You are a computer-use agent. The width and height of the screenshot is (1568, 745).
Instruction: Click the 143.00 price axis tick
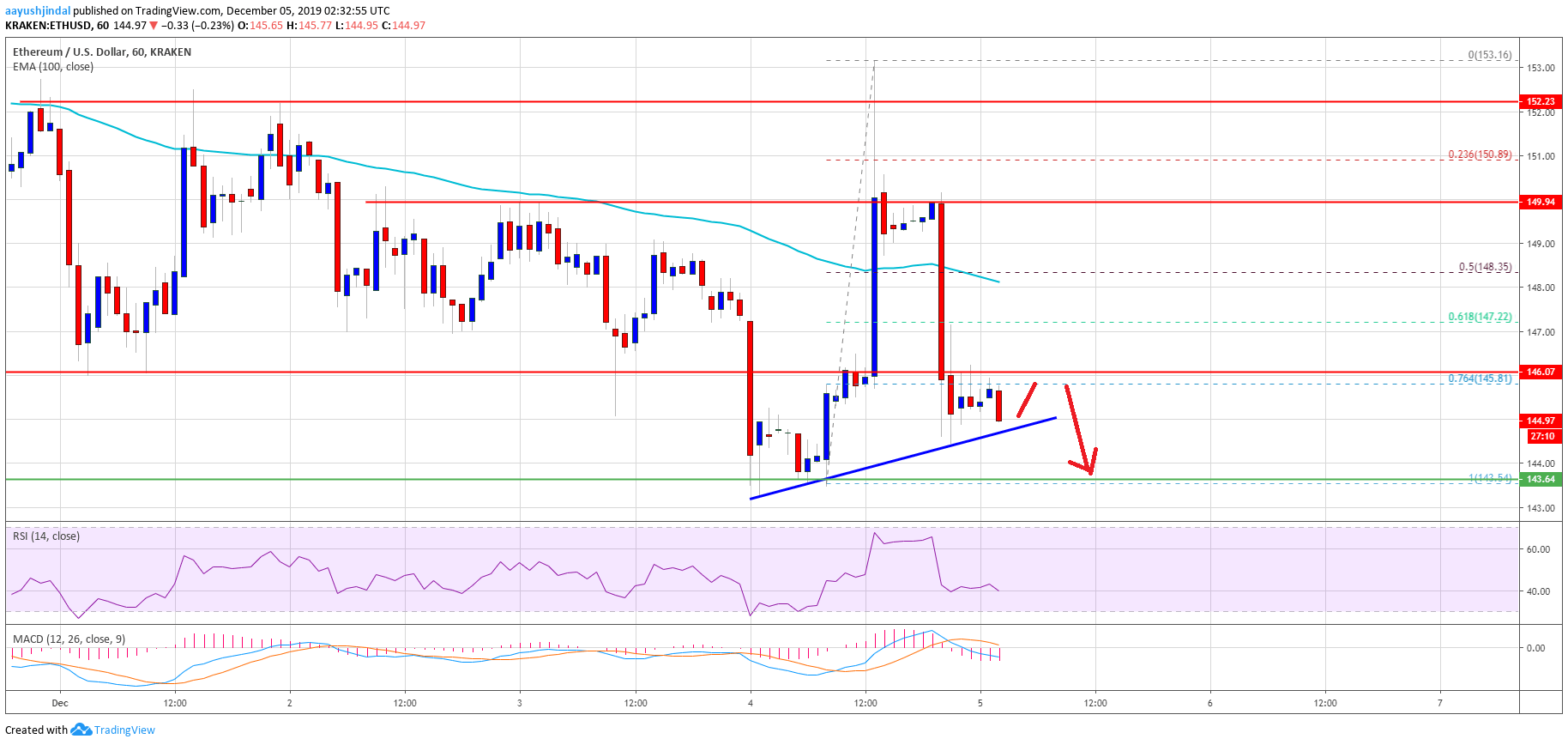pos(1541,508)
